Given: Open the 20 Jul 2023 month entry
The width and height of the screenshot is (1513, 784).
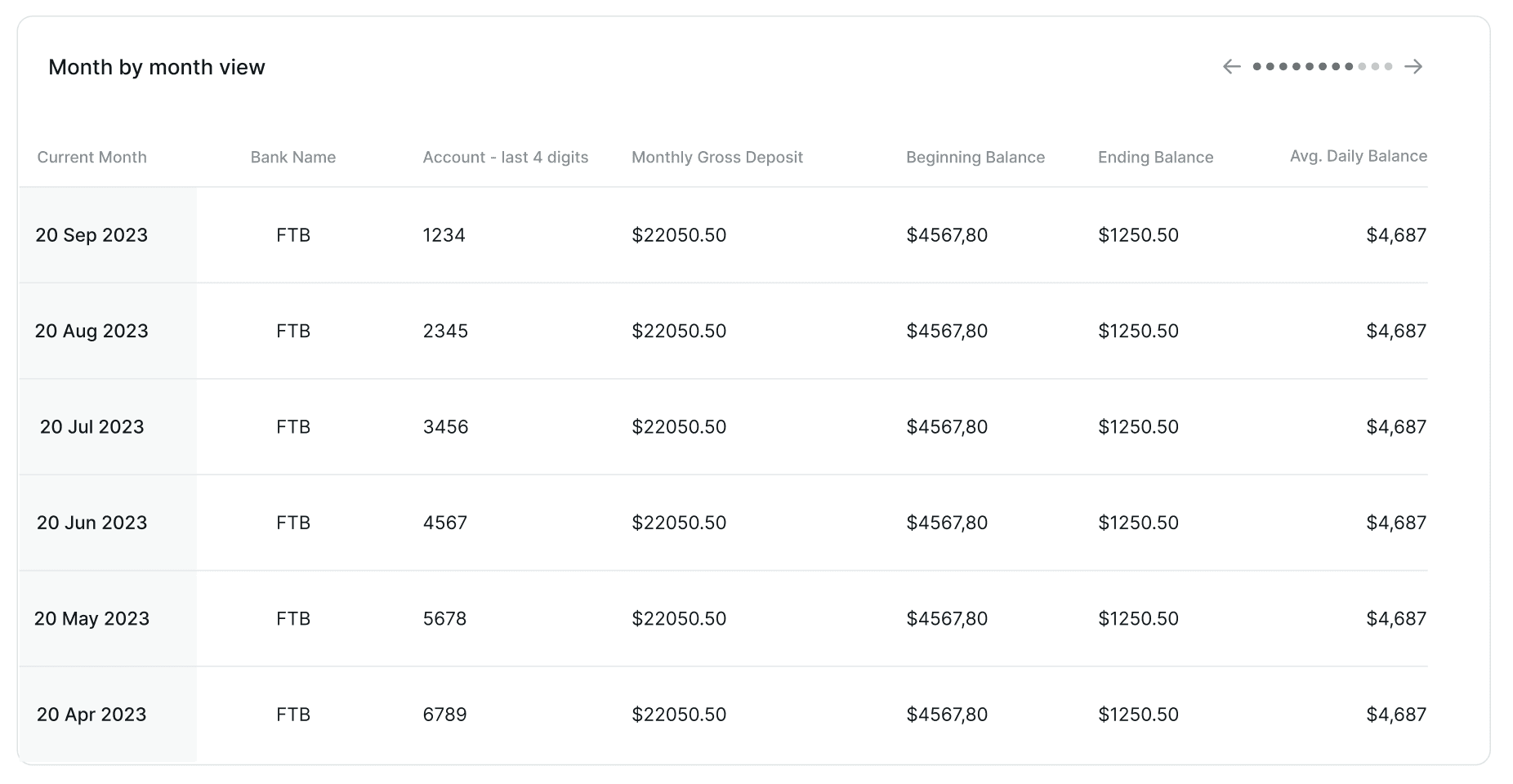Looking at the screenshot, I should [x=91, y=427].
